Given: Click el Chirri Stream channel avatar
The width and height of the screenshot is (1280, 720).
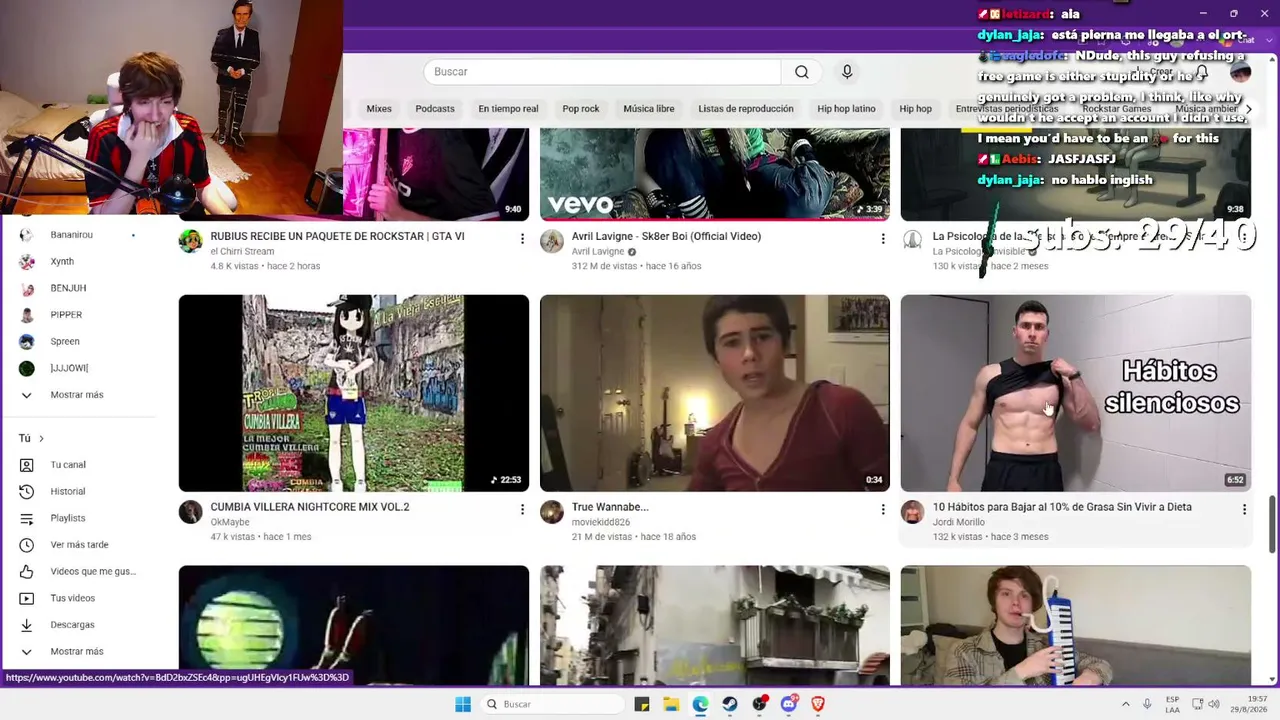Looking at the screenshot, I should [x=190, y=241].
